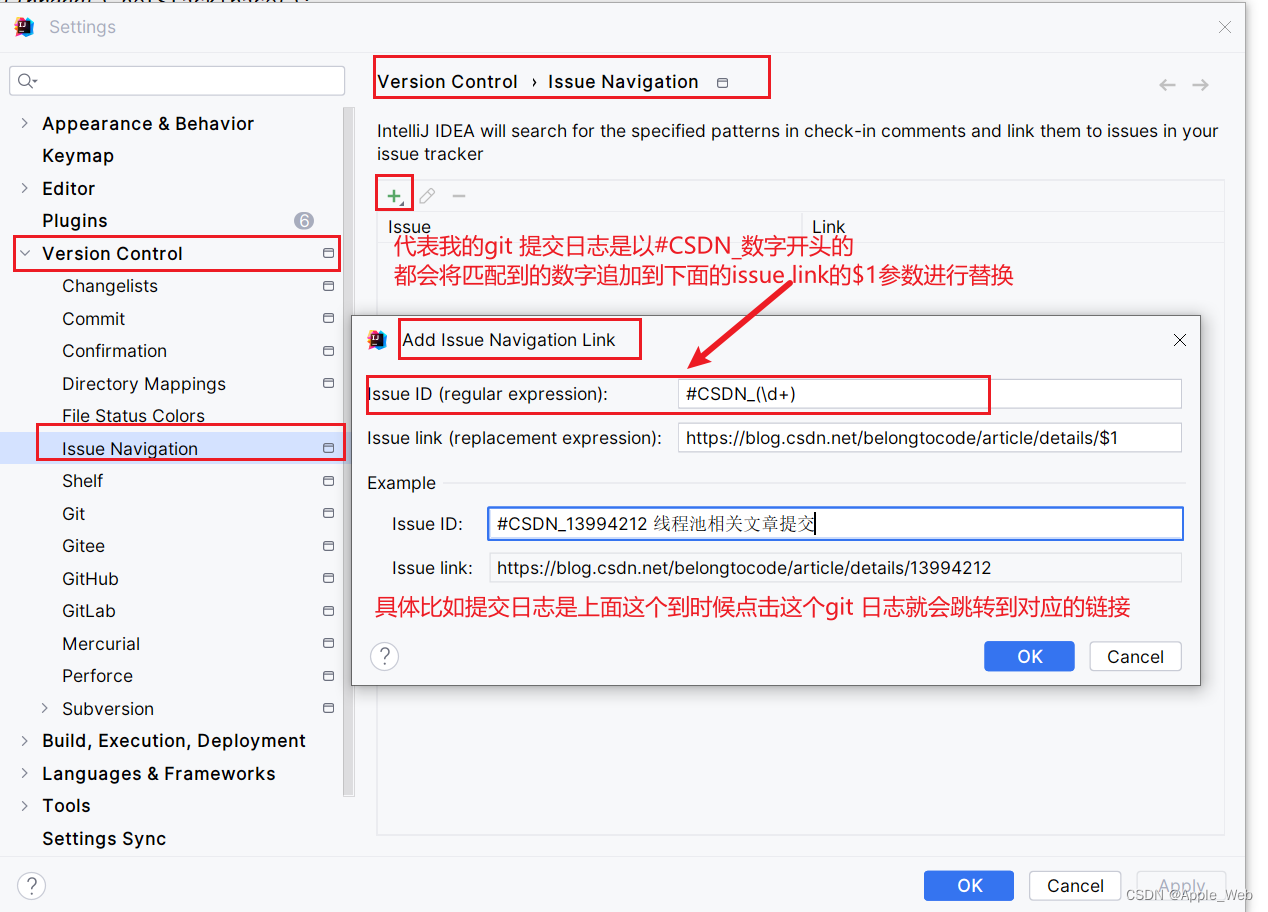The width and height of the screenshot is (1268, 912).
Task: Click OK at bottom of Settings window
Action: click(x=969, y=885)
